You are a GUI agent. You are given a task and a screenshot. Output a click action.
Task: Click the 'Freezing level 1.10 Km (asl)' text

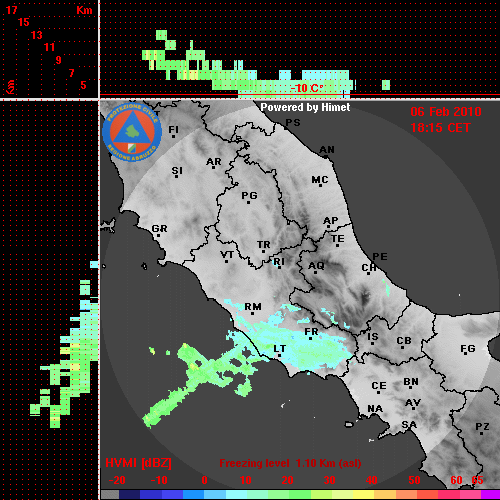(x=290, y=463)
